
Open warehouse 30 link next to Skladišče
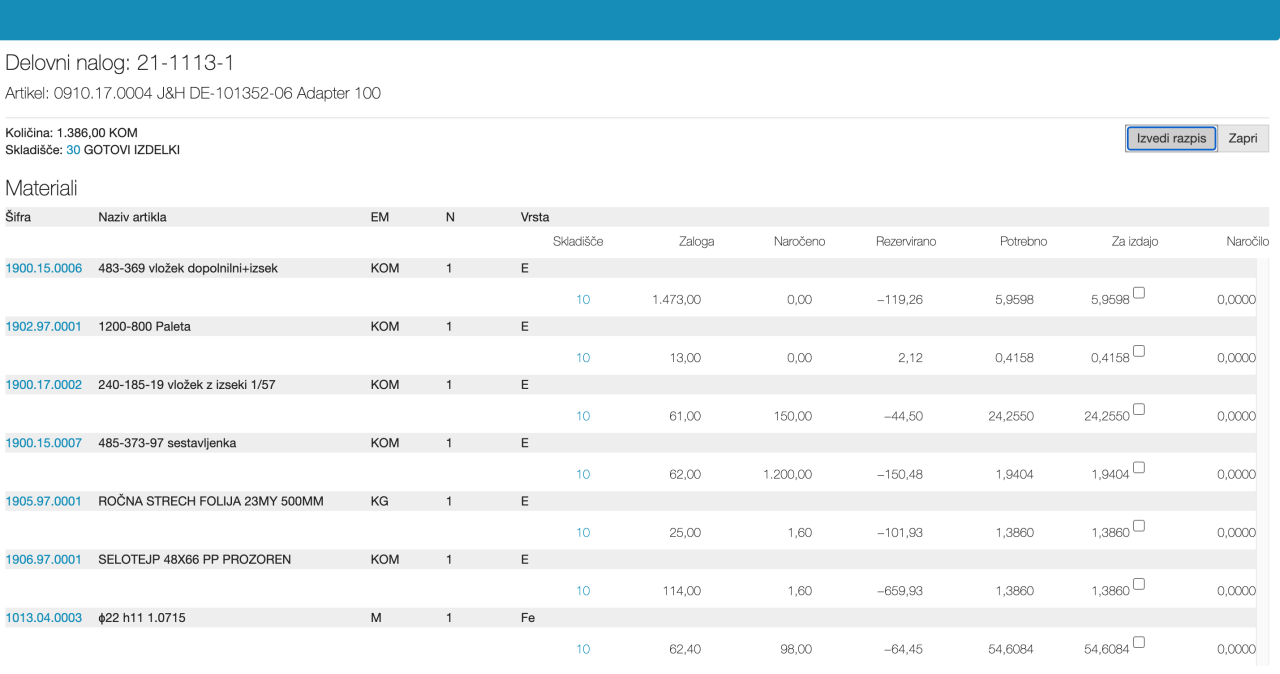[x=73, y=150]
